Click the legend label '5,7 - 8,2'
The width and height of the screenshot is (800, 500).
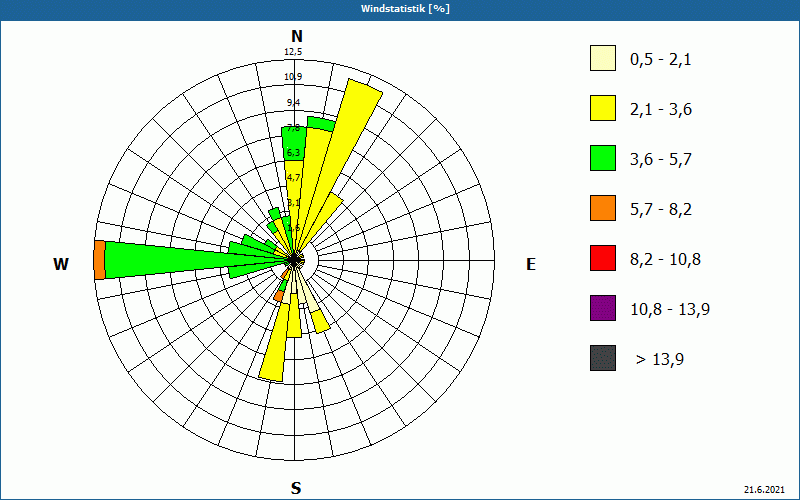661,210
